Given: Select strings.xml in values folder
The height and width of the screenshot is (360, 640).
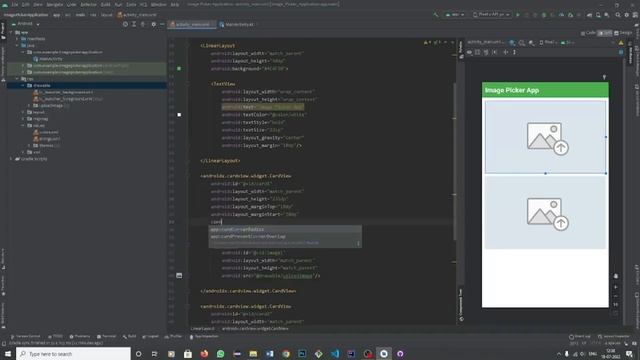Looking at the screenshot, I should (x=47, y=139).
